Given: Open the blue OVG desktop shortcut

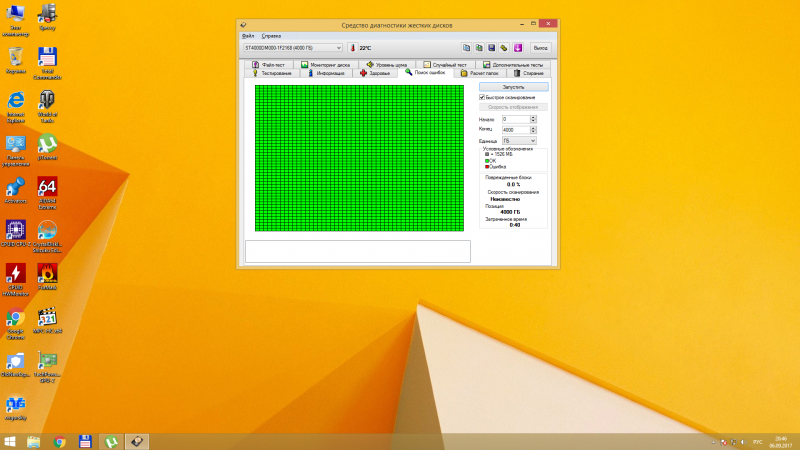Looking at the screenshot, I should click(x=16, y=409).
